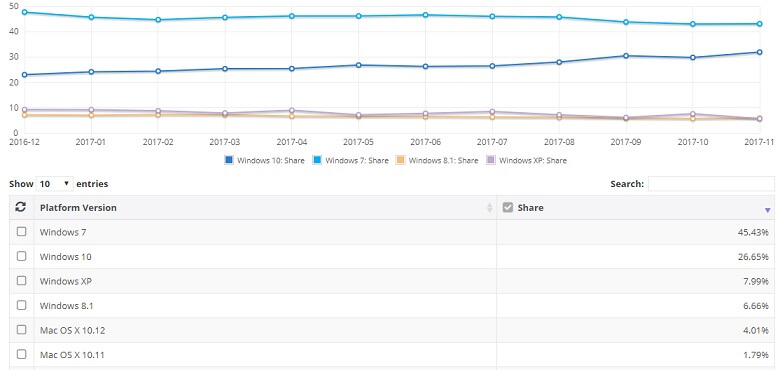Check the Windows 7 row checkbox
780x370 pixels.
click(x=21, y=231)
